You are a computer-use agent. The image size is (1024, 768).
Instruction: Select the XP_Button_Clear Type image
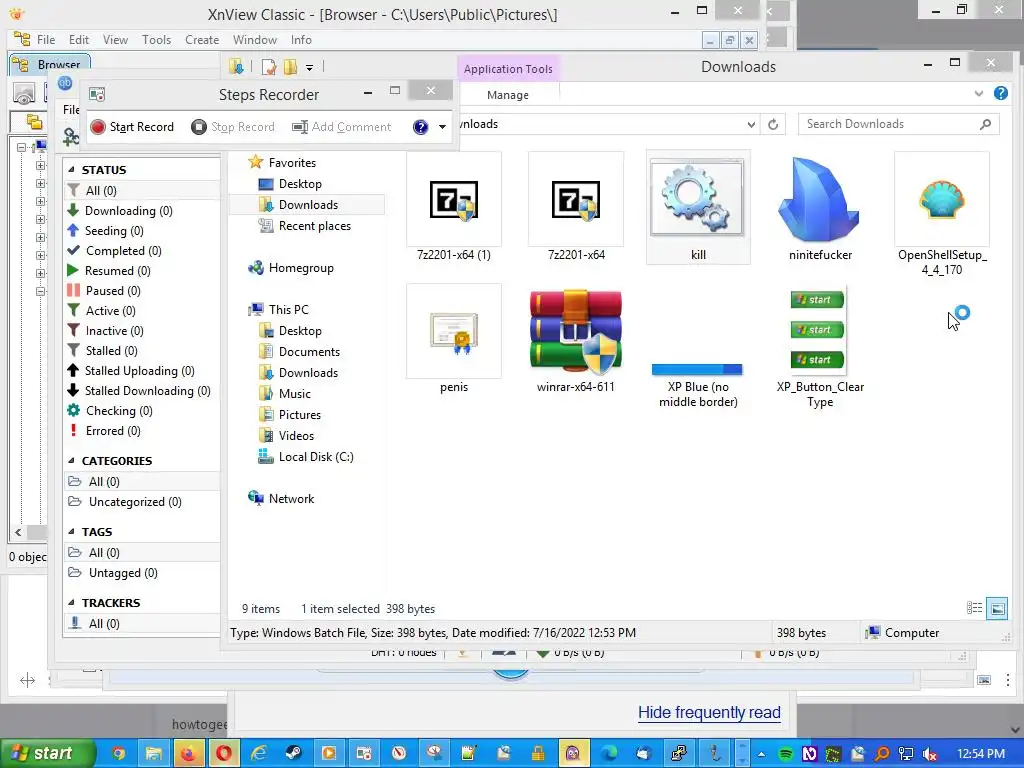[820, 347]
